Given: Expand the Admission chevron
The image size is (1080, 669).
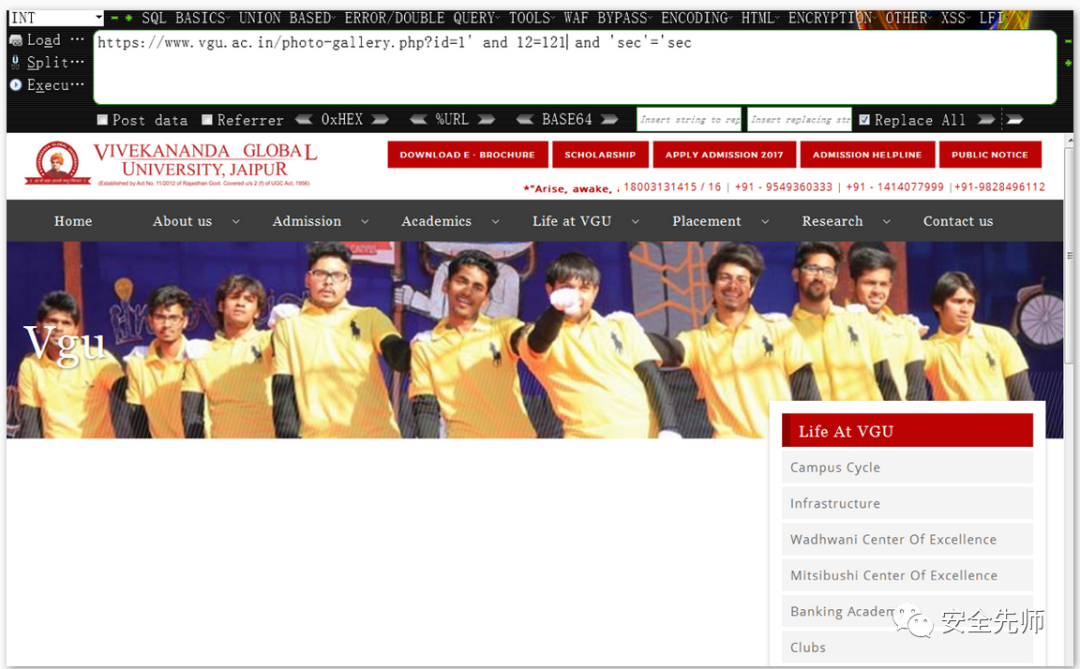Looking at the screenshot, I should pyautogui.click(x=365, y=222).
